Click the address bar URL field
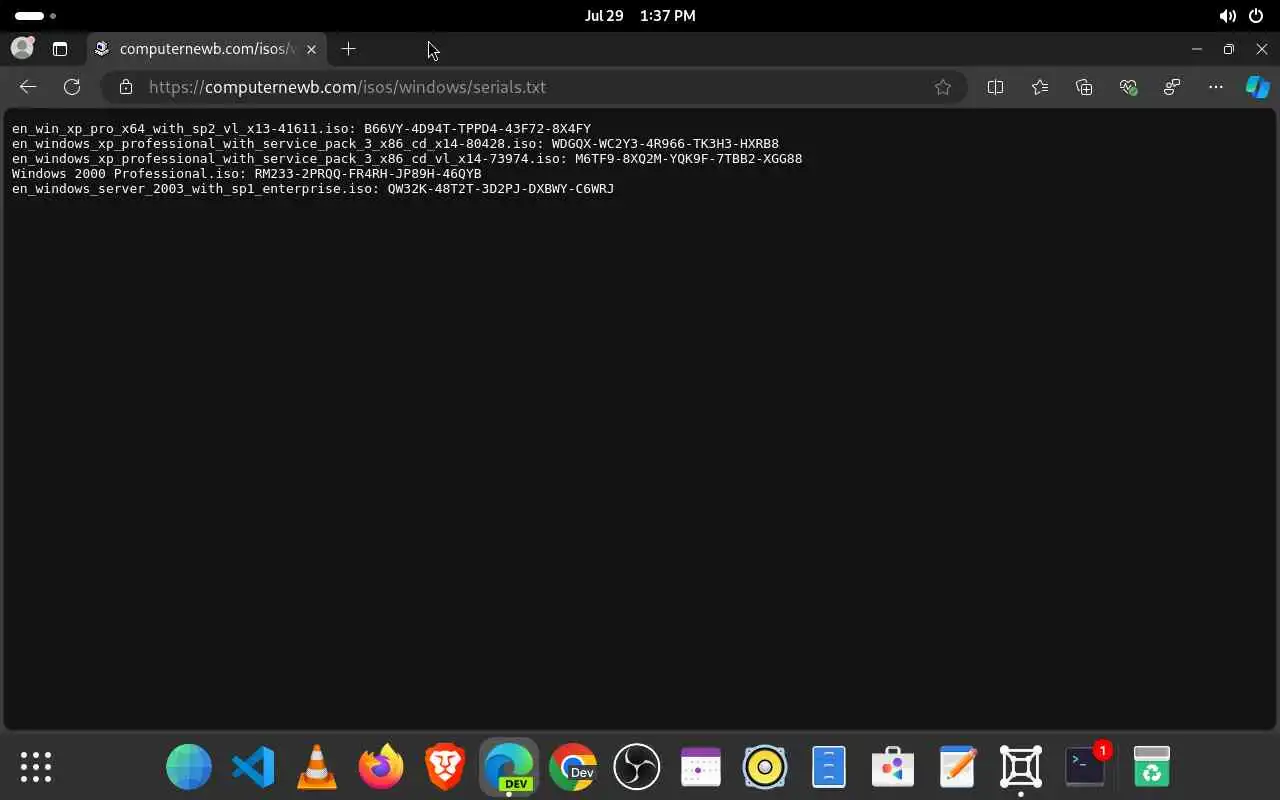 tap(534, 87)
